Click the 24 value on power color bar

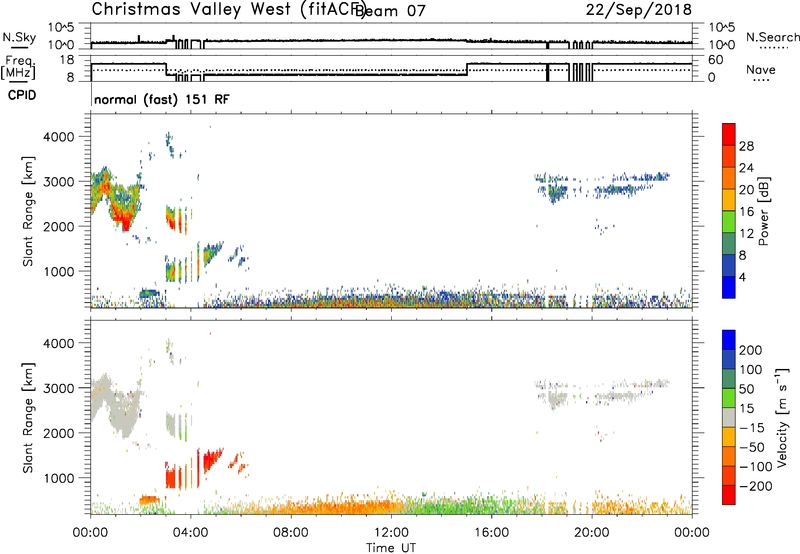746,168
